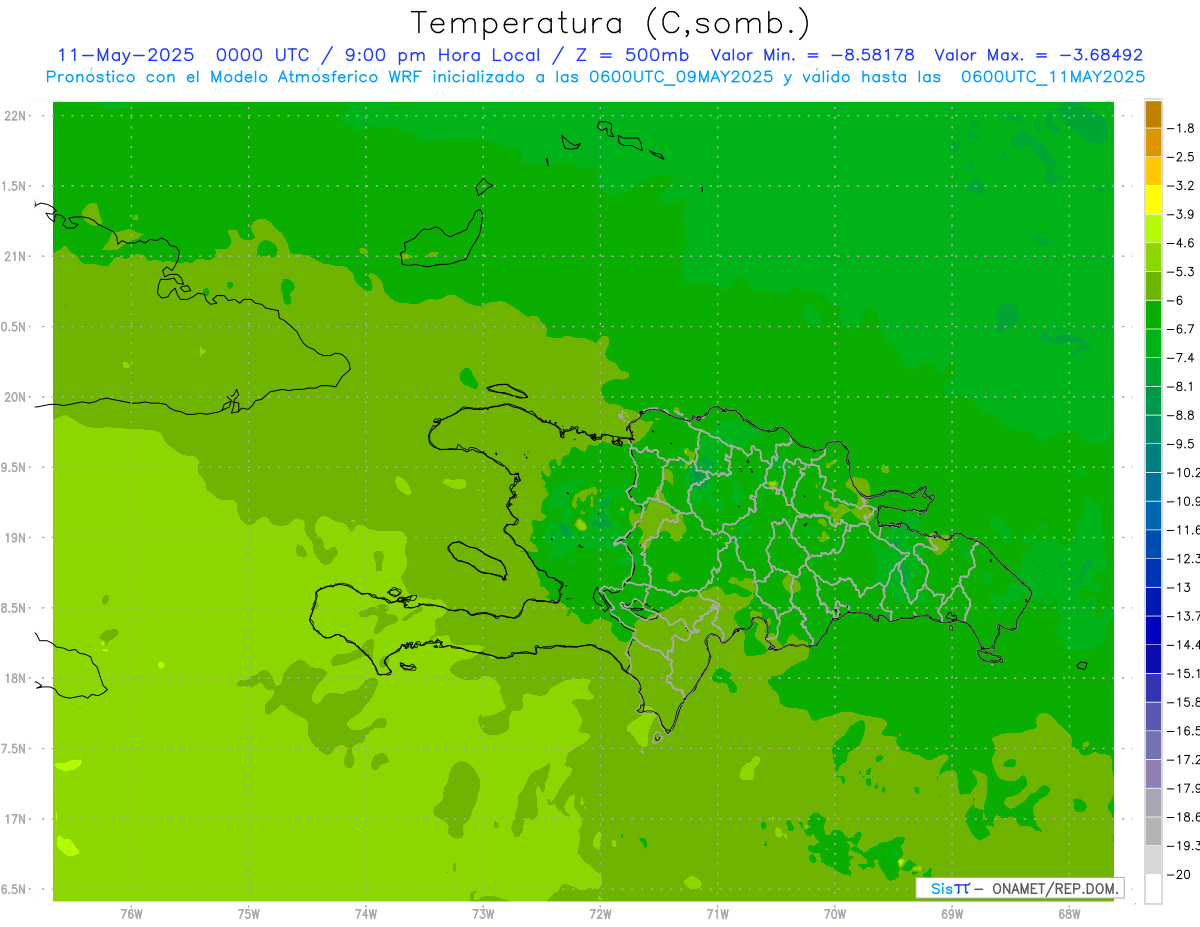The height and width of the screenshot is (927, 1200).
Task: Click the '19N' latitude axis label
Action: 14,538
